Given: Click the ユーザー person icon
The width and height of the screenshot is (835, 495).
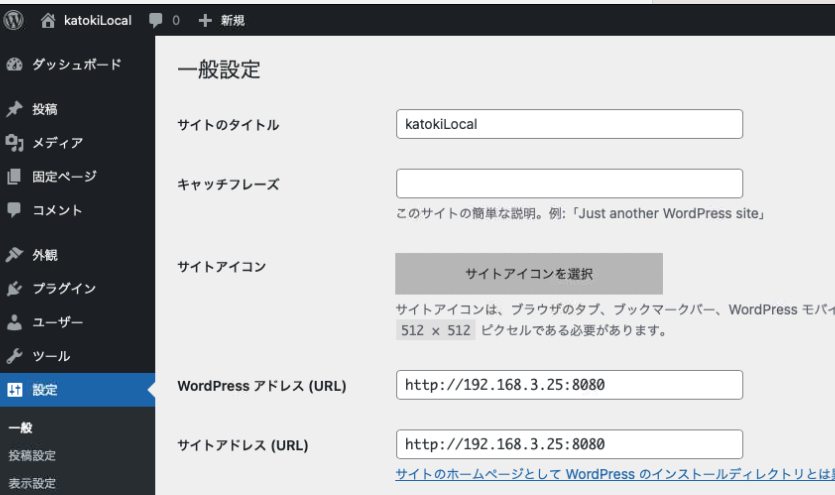Looking at the screenshot, I should tap(14, 323).
